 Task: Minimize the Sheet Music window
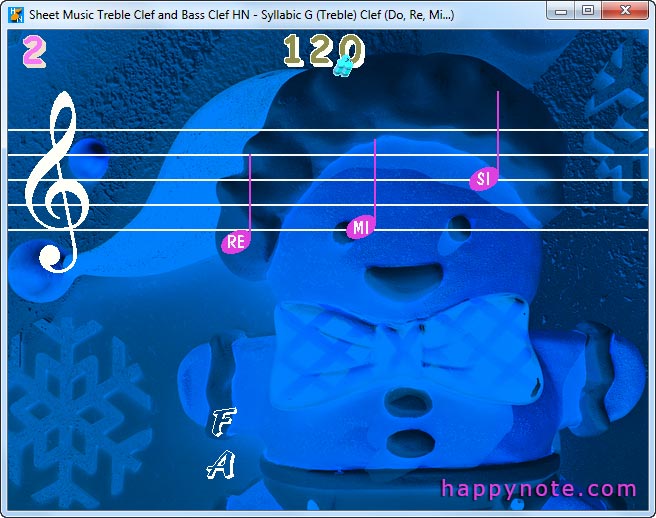click(561, 11)
